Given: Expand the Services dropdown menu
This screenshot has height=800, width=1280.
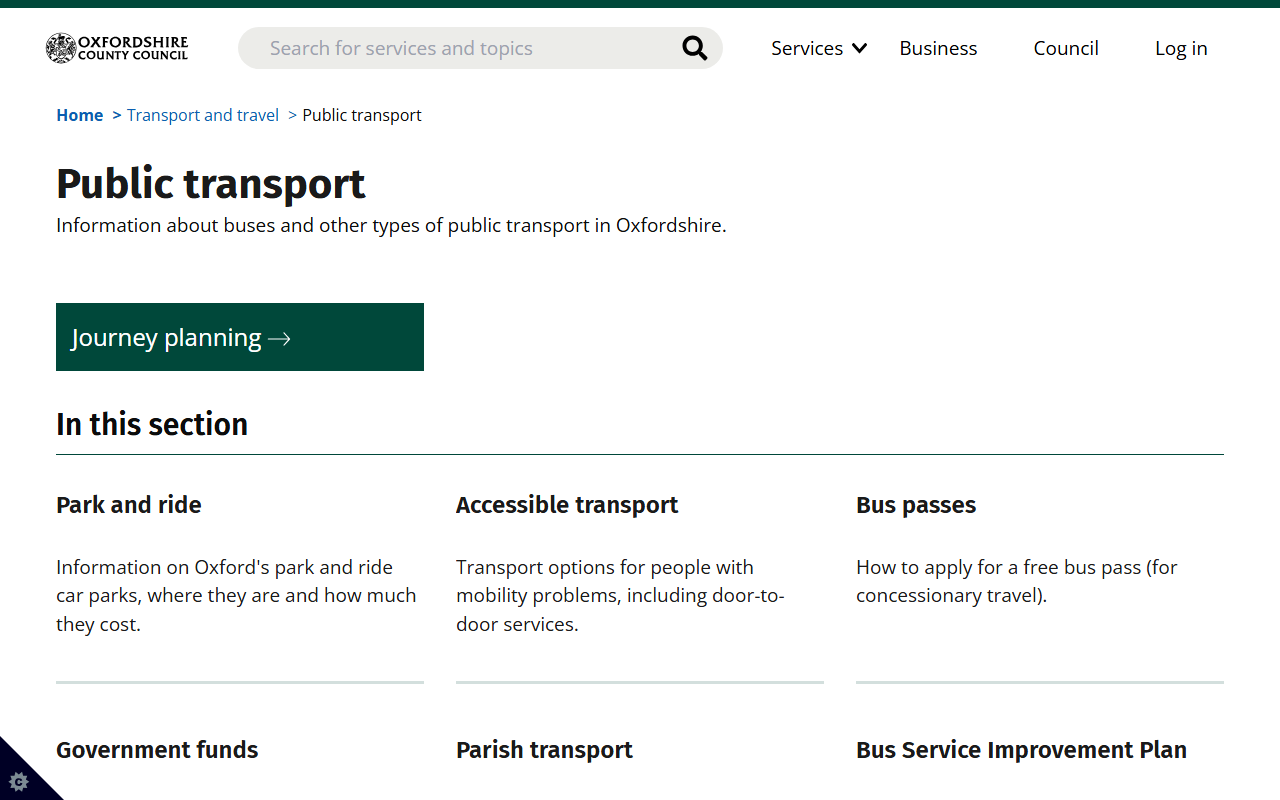Looking at the screenshot, I should [819, 48].
